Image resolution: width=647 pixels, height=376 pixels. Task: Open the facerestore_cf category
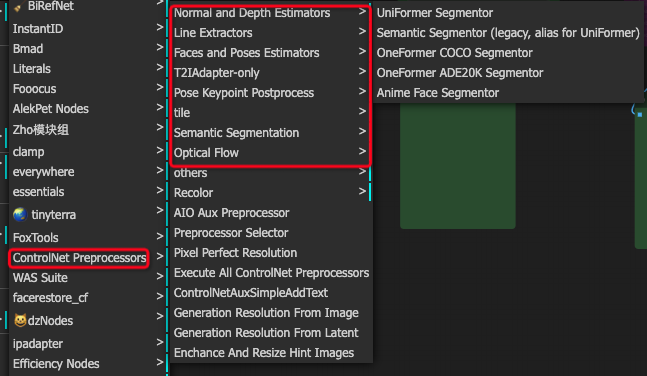[87, 298]
